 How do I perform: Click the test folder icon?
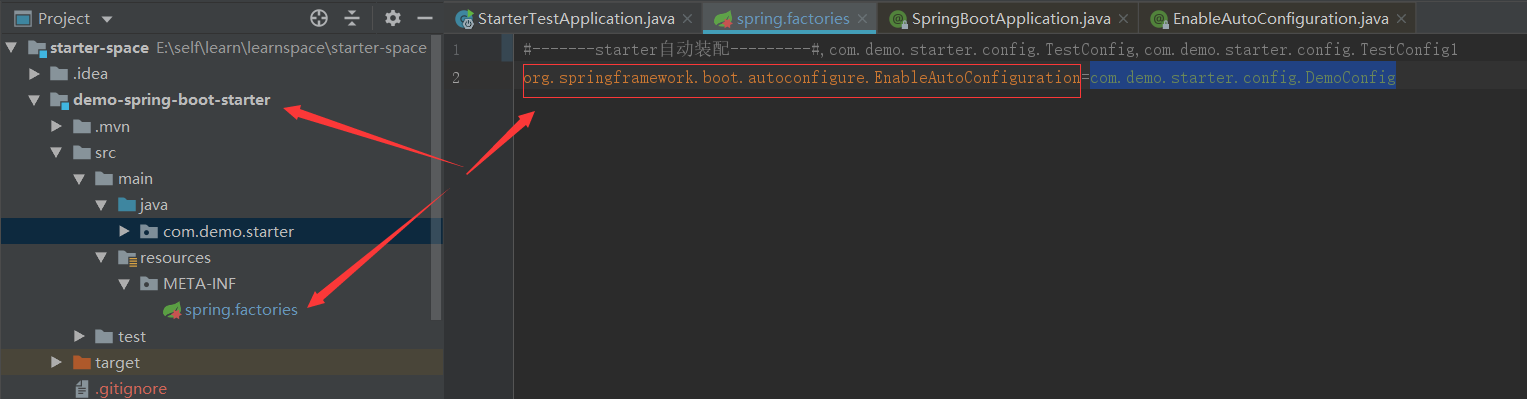tap(104, 336)
